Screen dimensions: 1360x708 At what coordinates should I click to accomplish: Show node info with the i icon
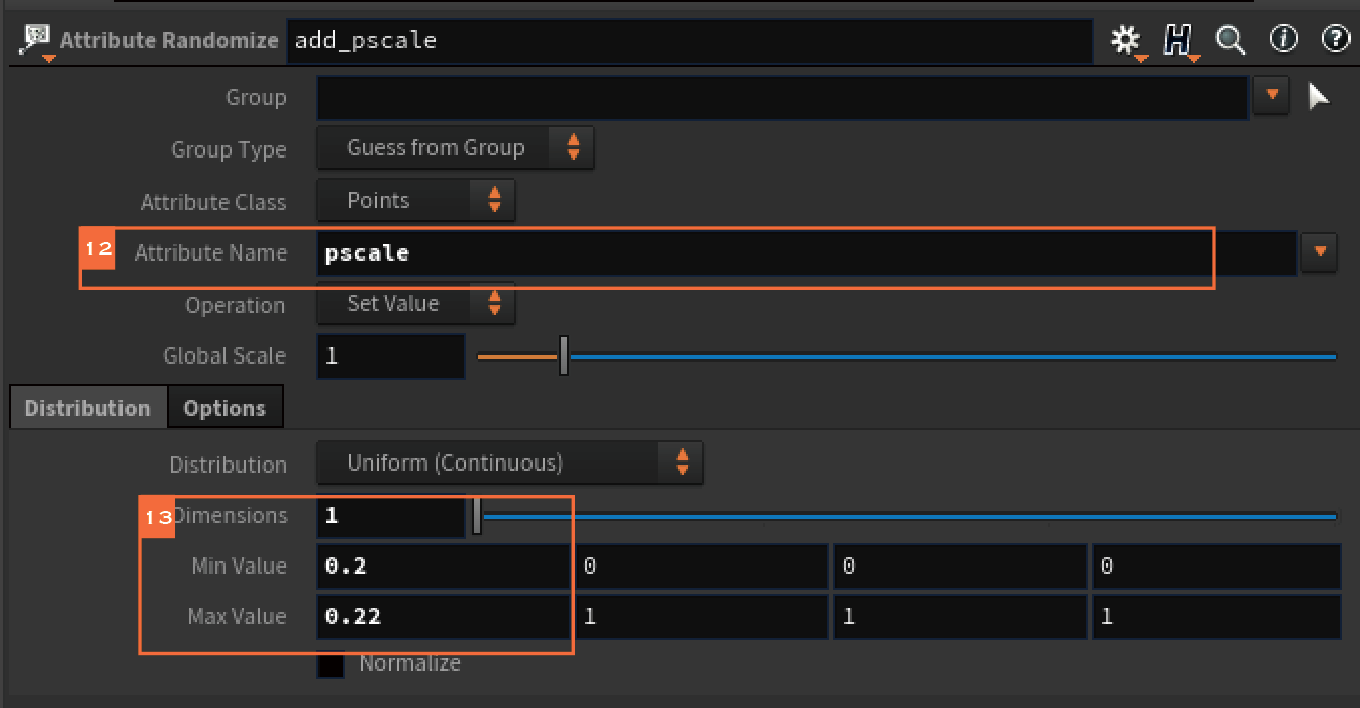pyautogui.click(x=1283, y=39)
